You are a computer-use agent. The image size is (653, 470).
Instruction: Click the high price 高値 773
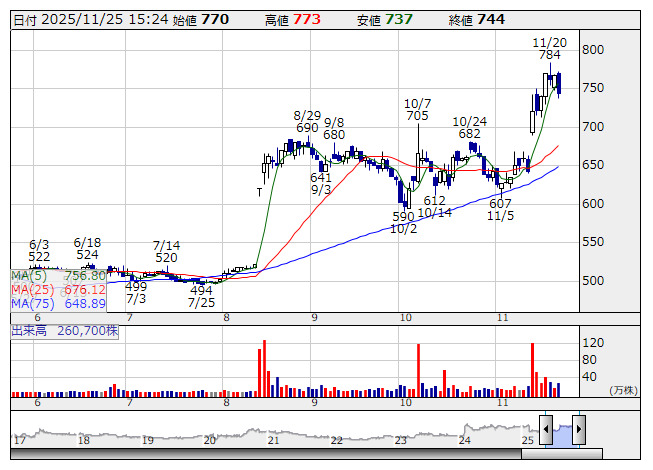[293, 20]
